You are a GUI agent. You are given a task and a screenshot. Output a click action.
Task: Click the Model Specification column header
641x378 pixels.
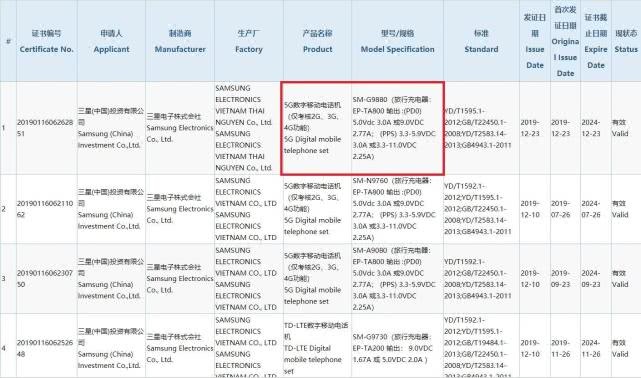click(x=397, y=41)
